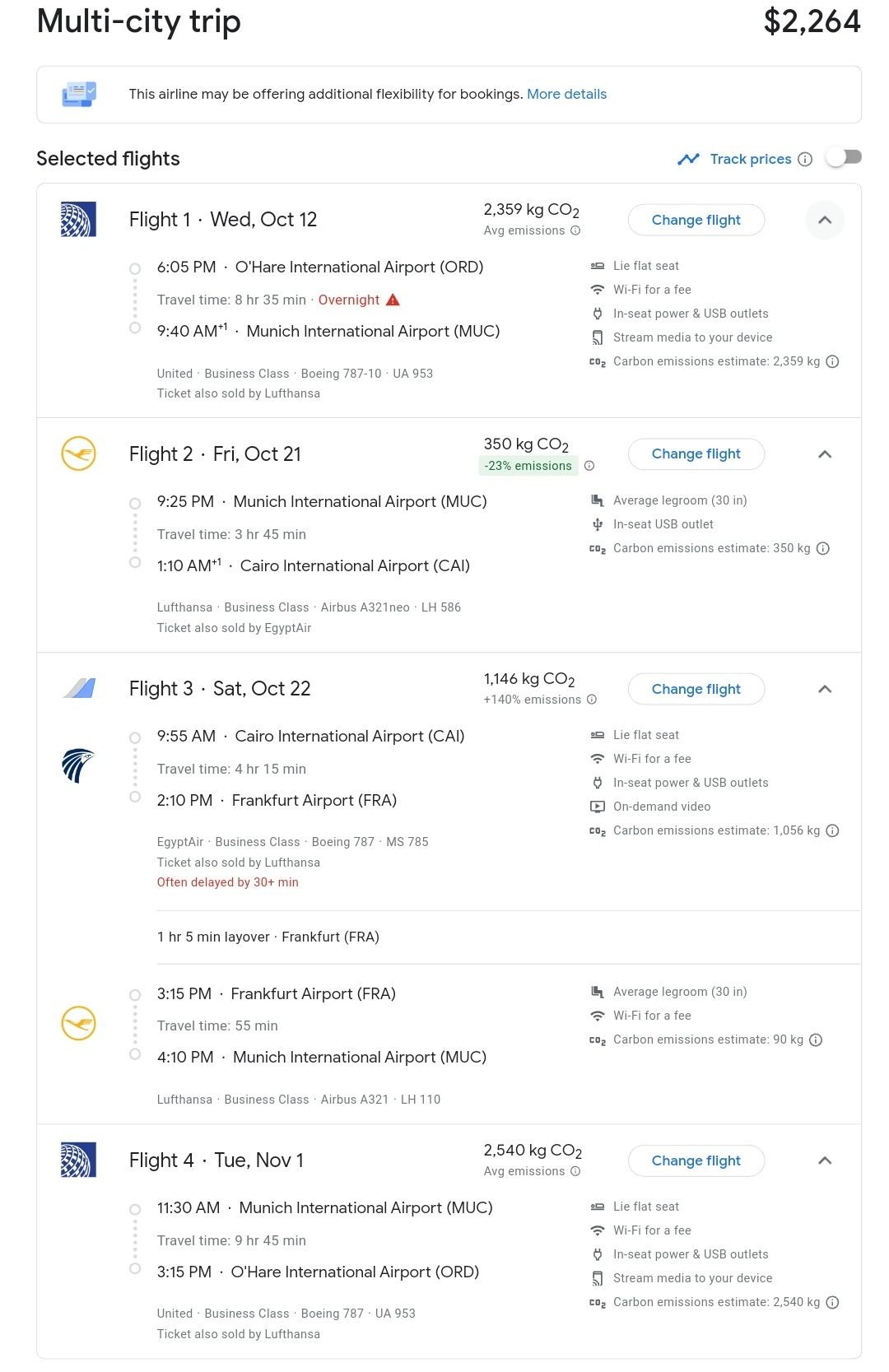Change flight for Tue, Nov 1
The height and width of the screenshot is (1372, 889).
[696, 1160]
